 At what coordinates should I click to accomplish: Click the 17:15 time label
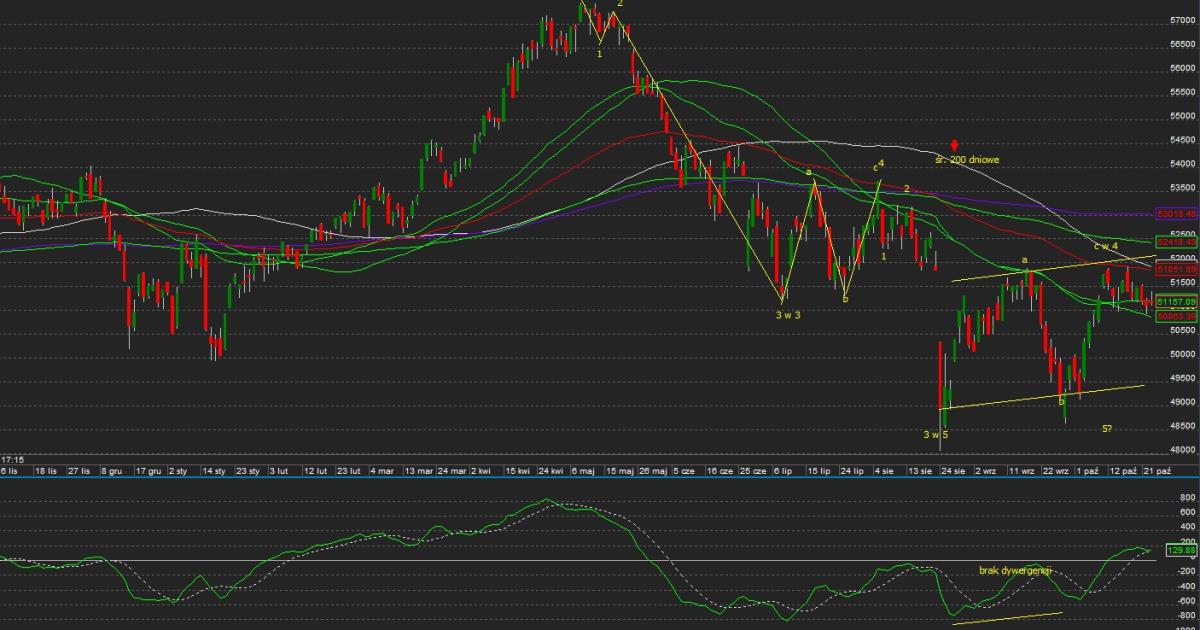pyautogui.click(x=13, y=458)
